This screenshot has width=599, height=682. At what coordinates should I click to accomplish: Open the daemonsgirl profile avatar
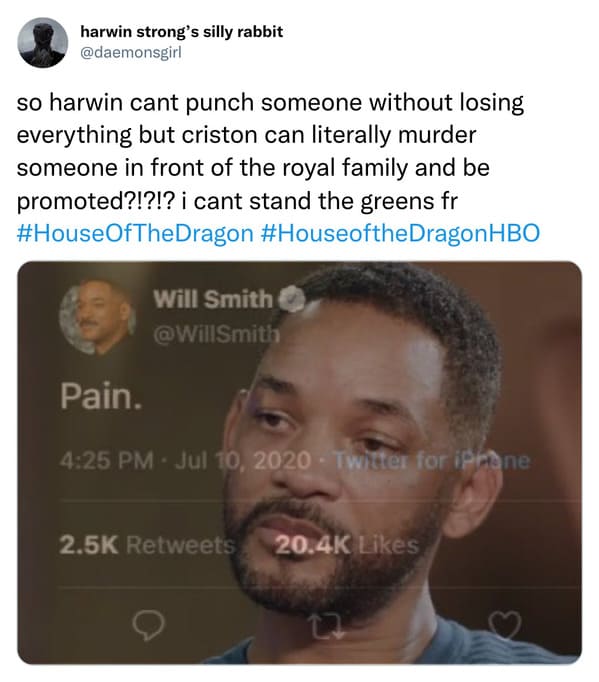click(x=43, y=43)
